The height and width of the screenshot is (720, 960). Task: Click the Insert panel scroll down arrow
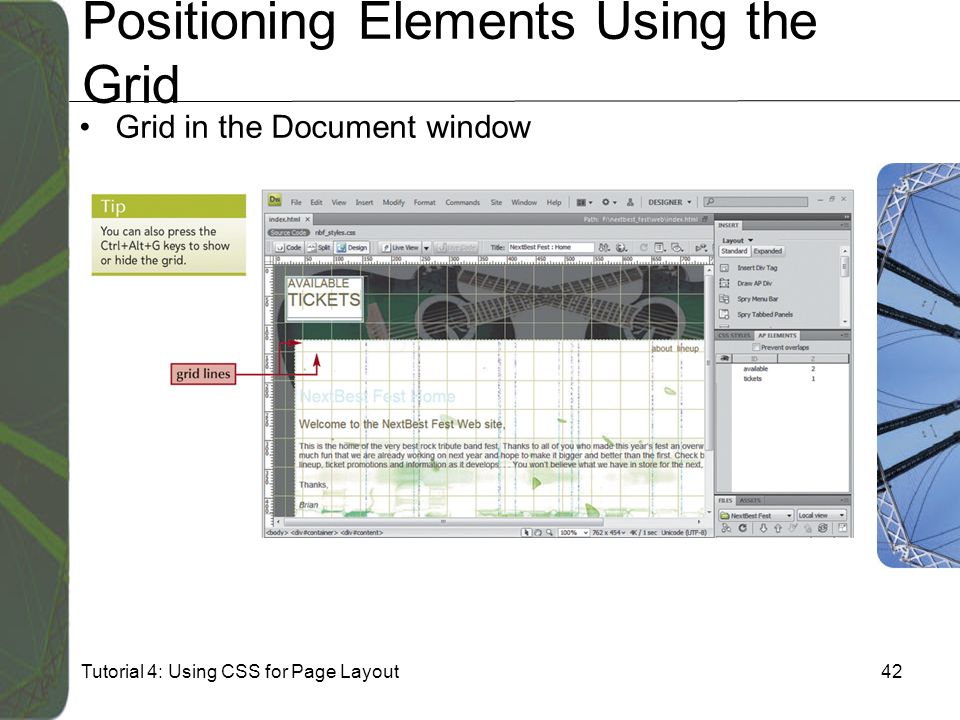844,322
